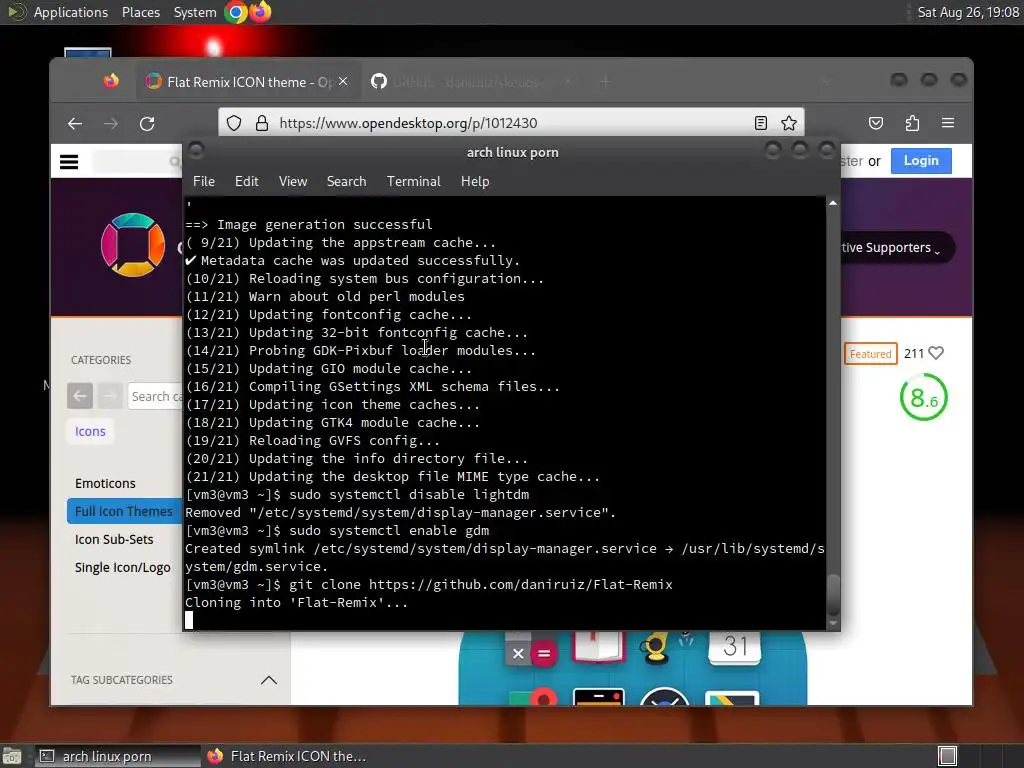Open the Terminal menu in terminal window

pyautogui.click(x=413, y=182)
